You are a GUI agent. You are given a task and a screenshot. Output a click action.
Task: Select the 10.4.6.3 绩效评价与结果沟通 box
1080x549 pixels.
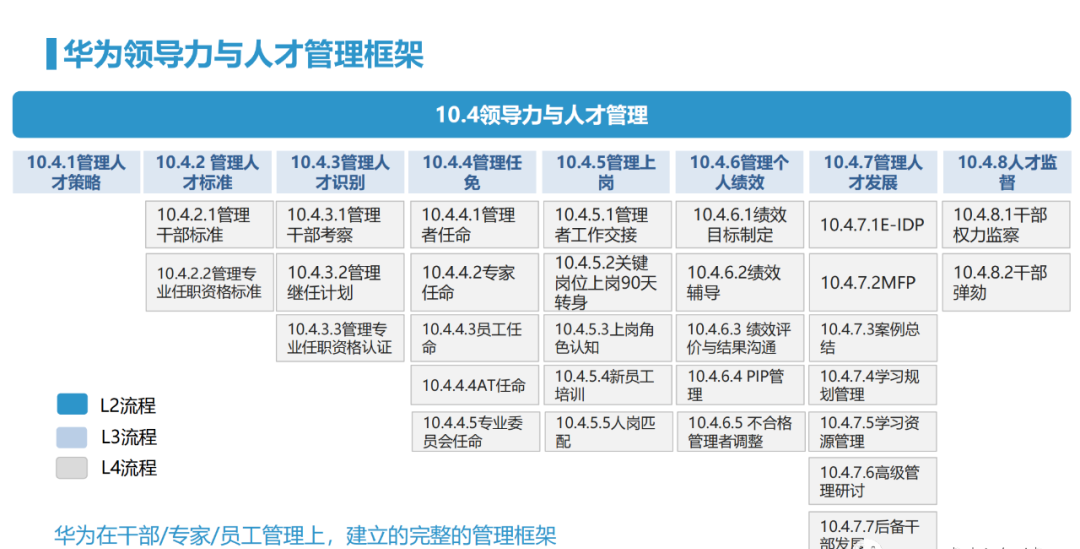point(740,338)
